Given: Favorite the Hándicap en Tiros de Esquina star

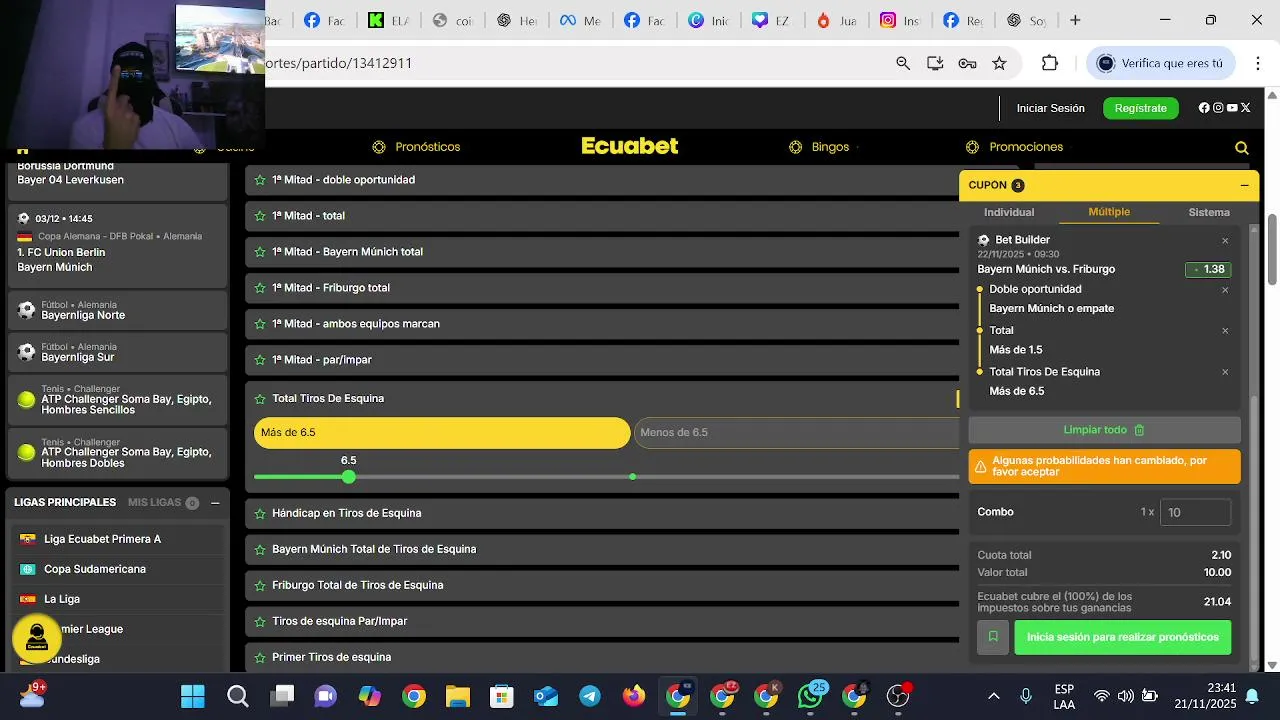Looking at the screenshot, I should click(x=260, y=513).
